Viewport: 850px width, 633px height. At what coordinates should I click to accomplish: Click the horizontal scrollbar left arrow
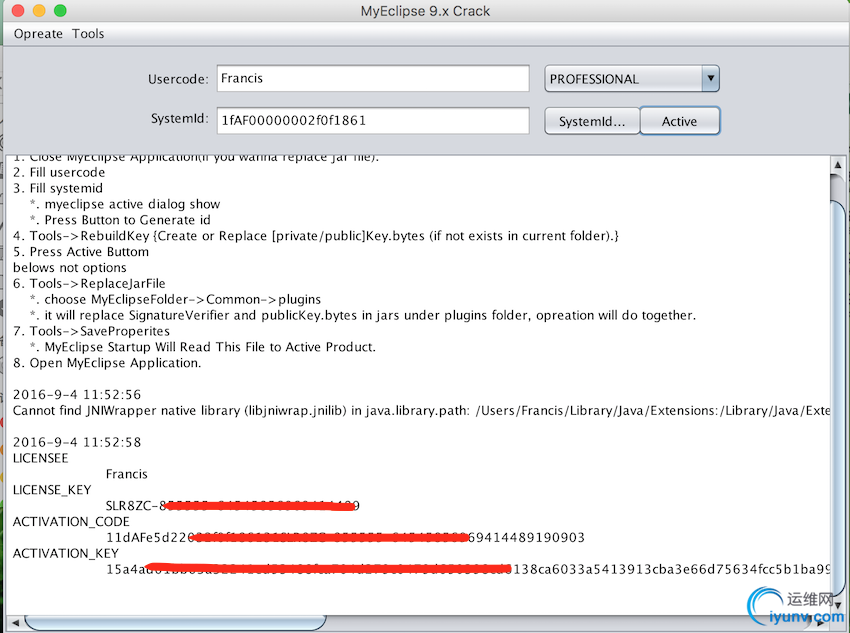[15, 623]
